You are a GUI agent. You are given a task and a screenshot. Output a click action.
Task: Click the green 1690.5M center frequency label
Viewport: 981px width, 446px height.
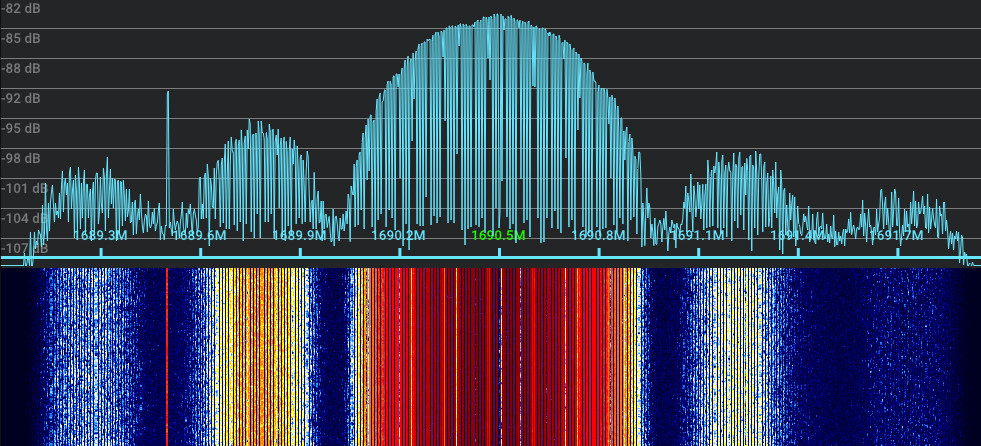pos(498,236)
